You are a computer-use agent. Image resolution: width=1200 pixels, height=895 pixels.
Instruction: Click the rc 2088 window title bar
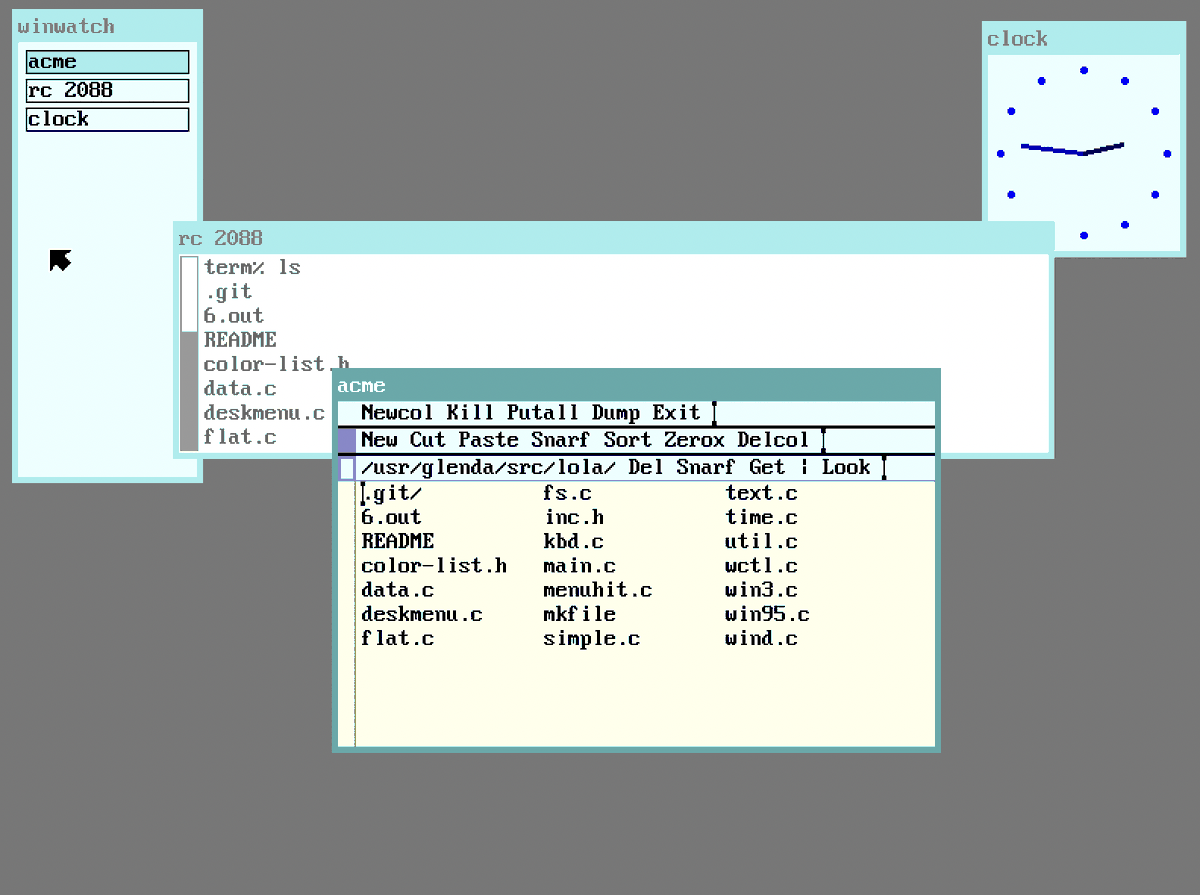click(x=614, y=238)
